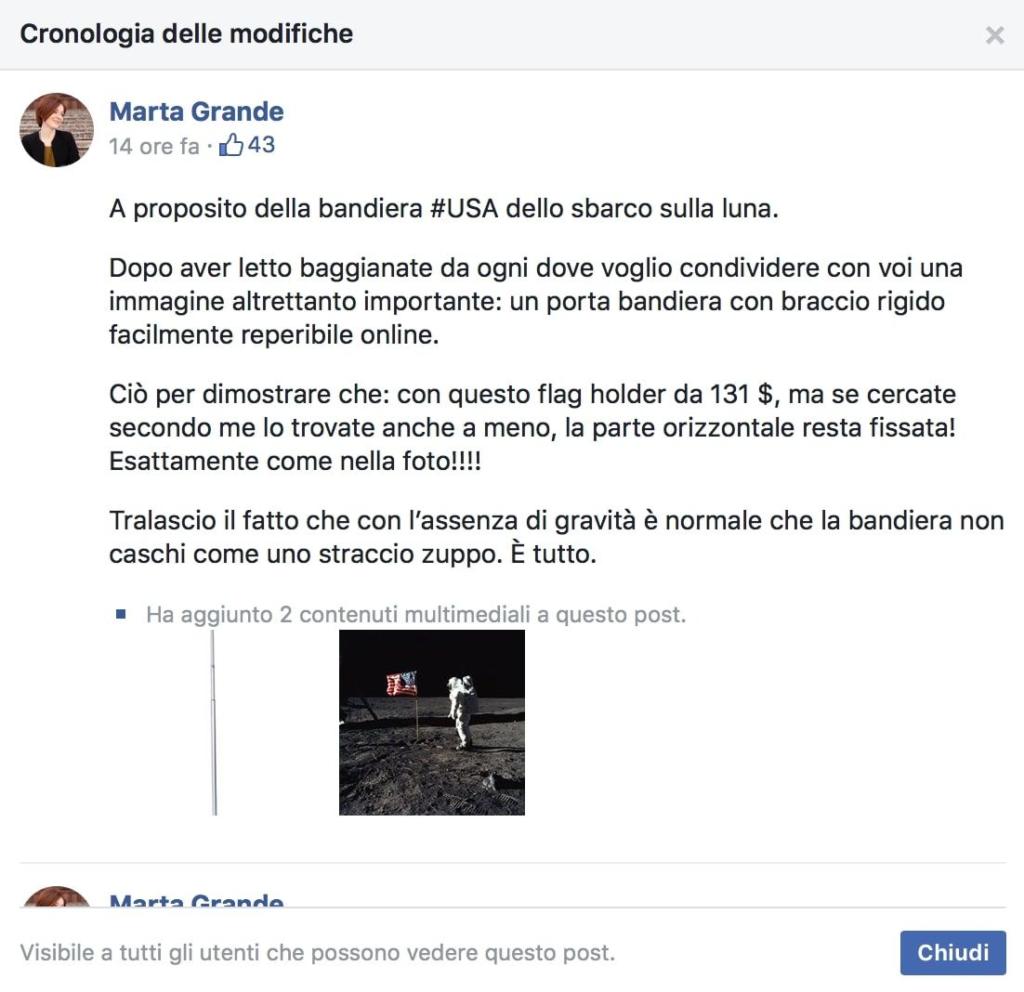The image size is (1024, 992).
Task: Click the words 'sbarco sulla luna' in first line
Action: [673, 209]
